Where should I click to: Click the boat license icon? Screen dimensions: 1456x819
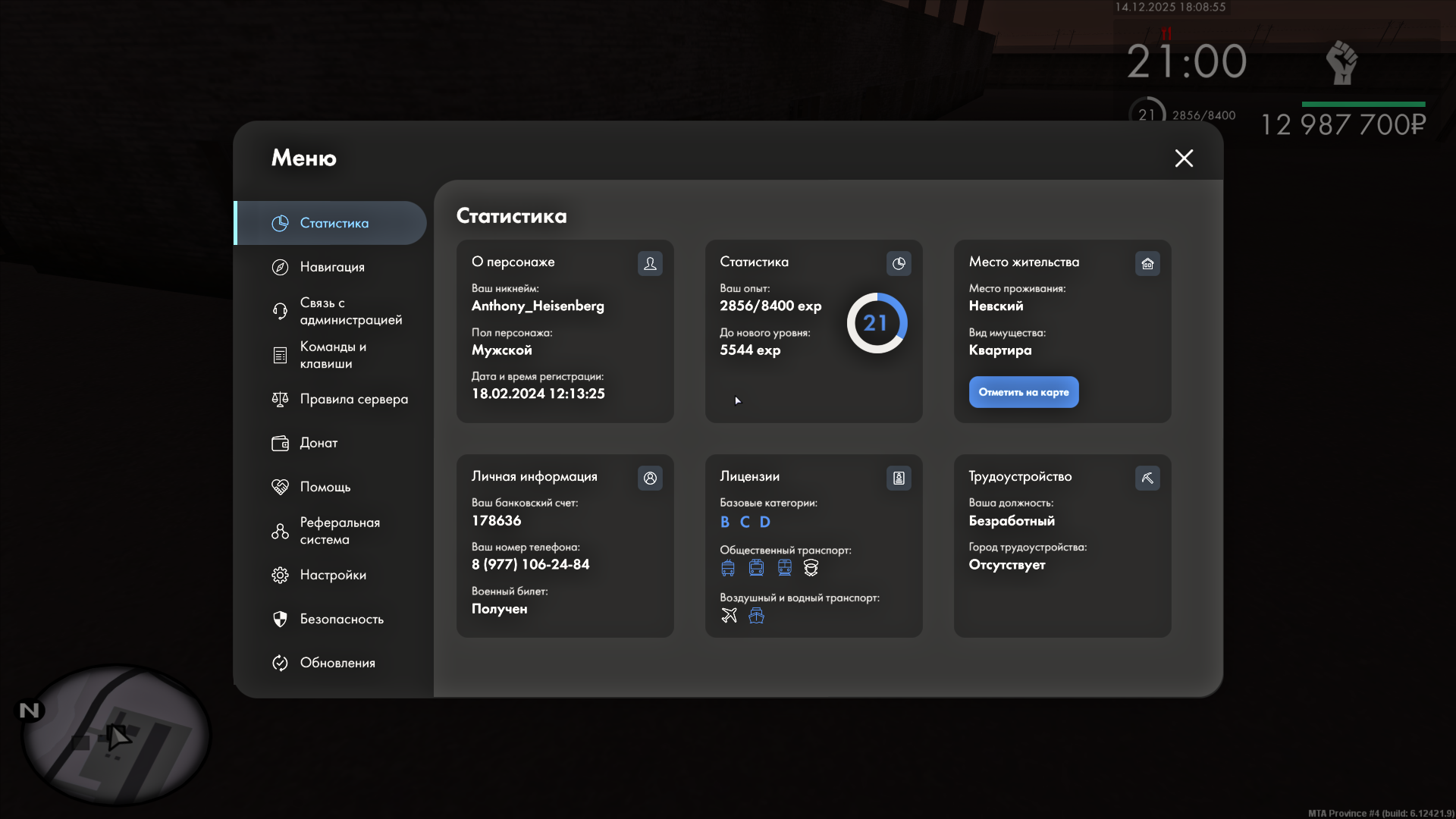point(756,615)
